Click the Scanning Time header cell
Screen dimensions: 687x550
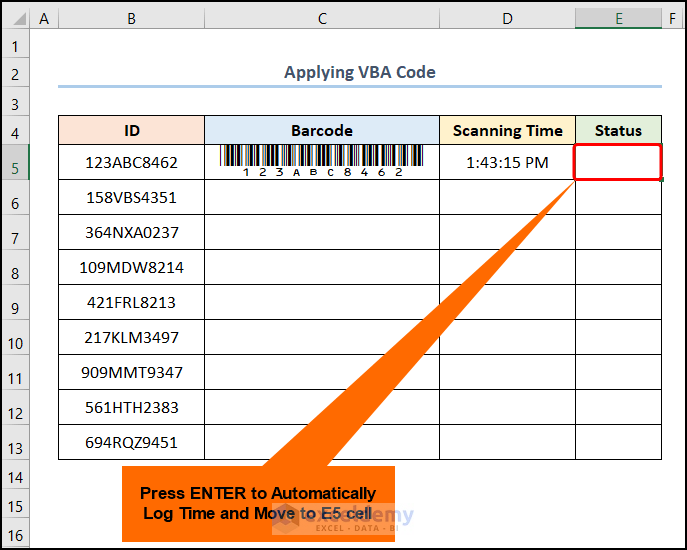pyautogui.click(x=507, y=130)
